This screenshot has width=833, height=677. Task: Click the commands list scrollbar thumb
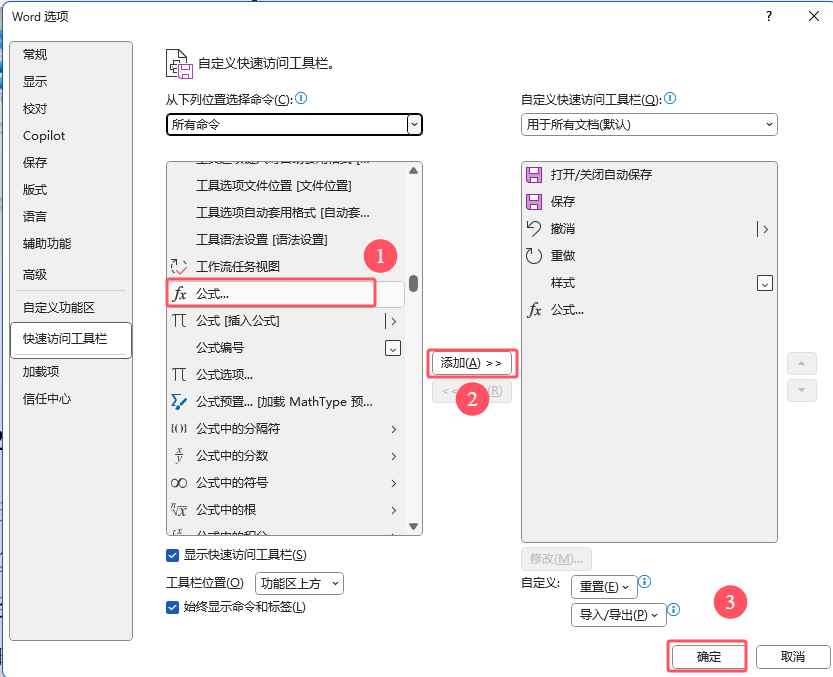(x=413, y=283)
